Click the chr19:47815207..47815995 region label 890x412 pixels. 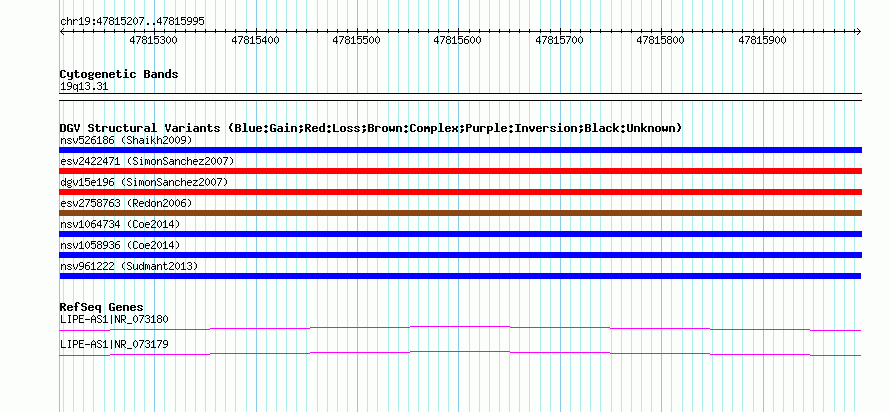132,22
